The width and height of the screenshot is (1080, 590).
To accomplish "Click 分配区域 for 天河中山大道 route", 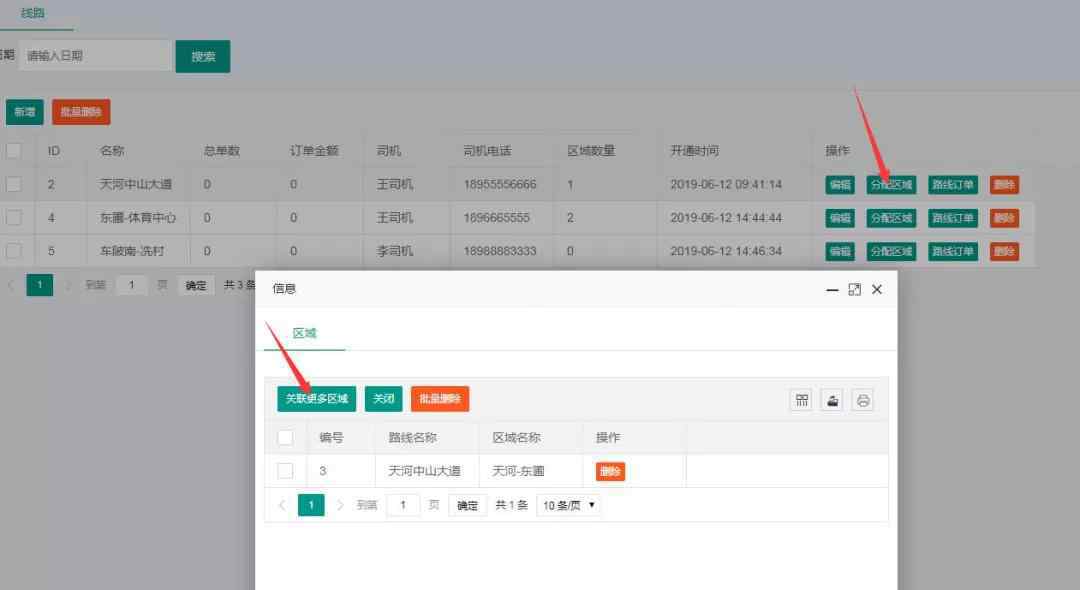I will 891,185.
